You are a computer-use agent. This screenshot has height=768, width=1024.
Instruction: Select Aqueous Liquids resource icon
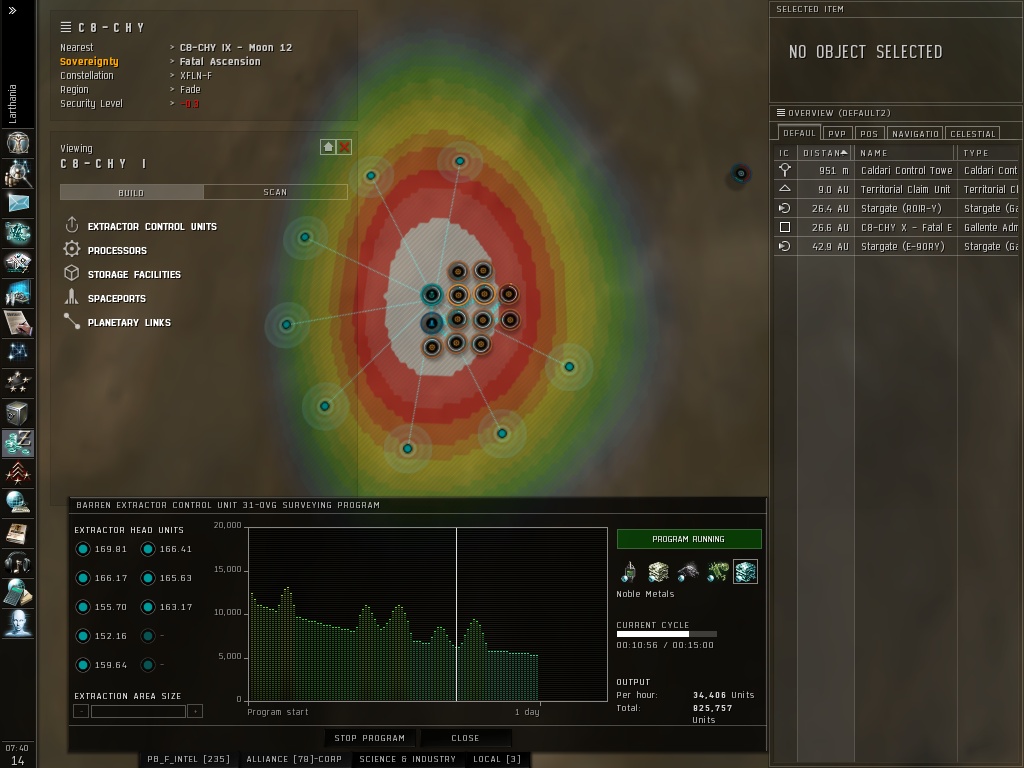[x=628, y=572]
